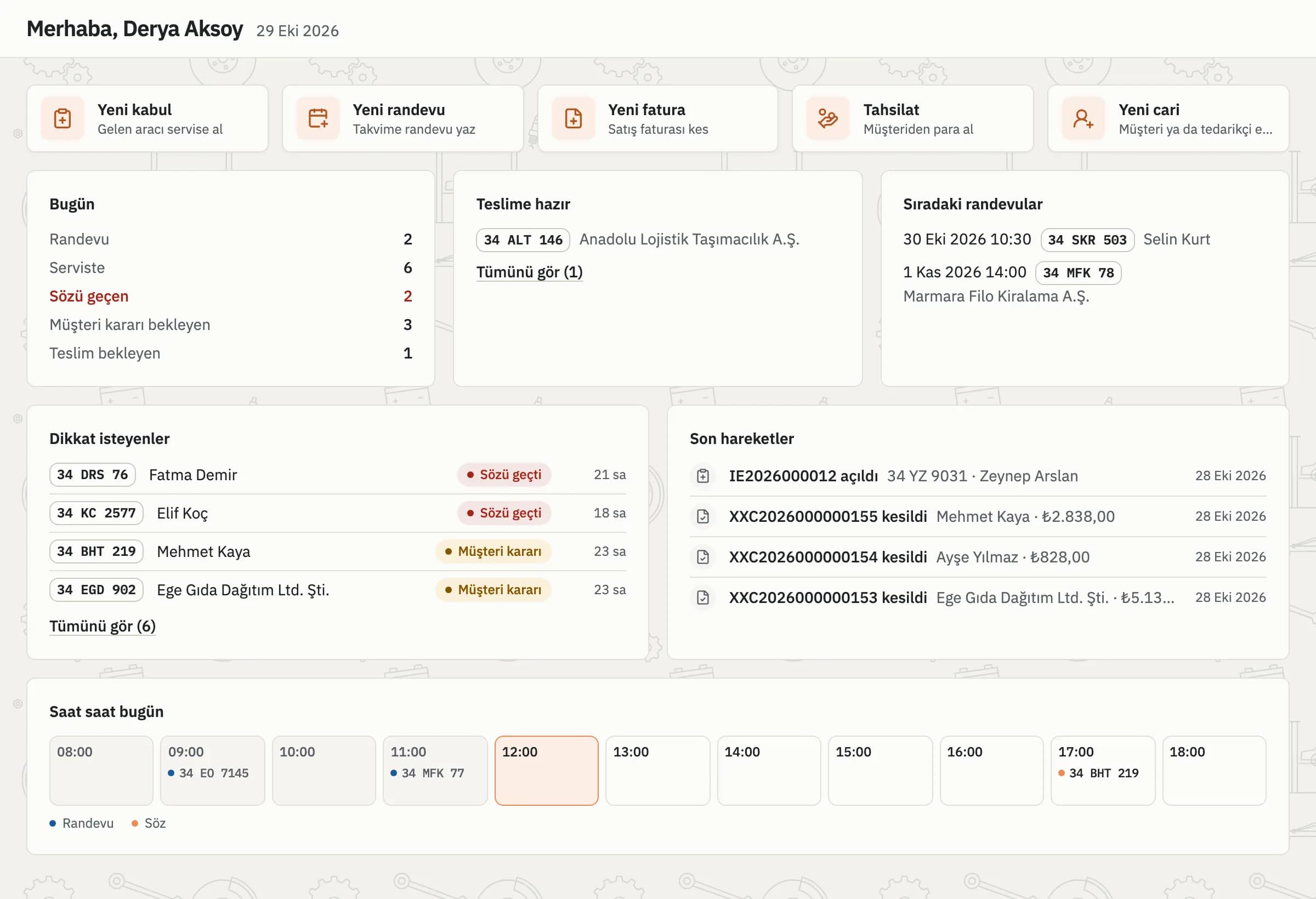Viewport: 1316px width, 899px height.
Task: Click plate 34 MFK 78 appointment
Action: coord(1078,273)
